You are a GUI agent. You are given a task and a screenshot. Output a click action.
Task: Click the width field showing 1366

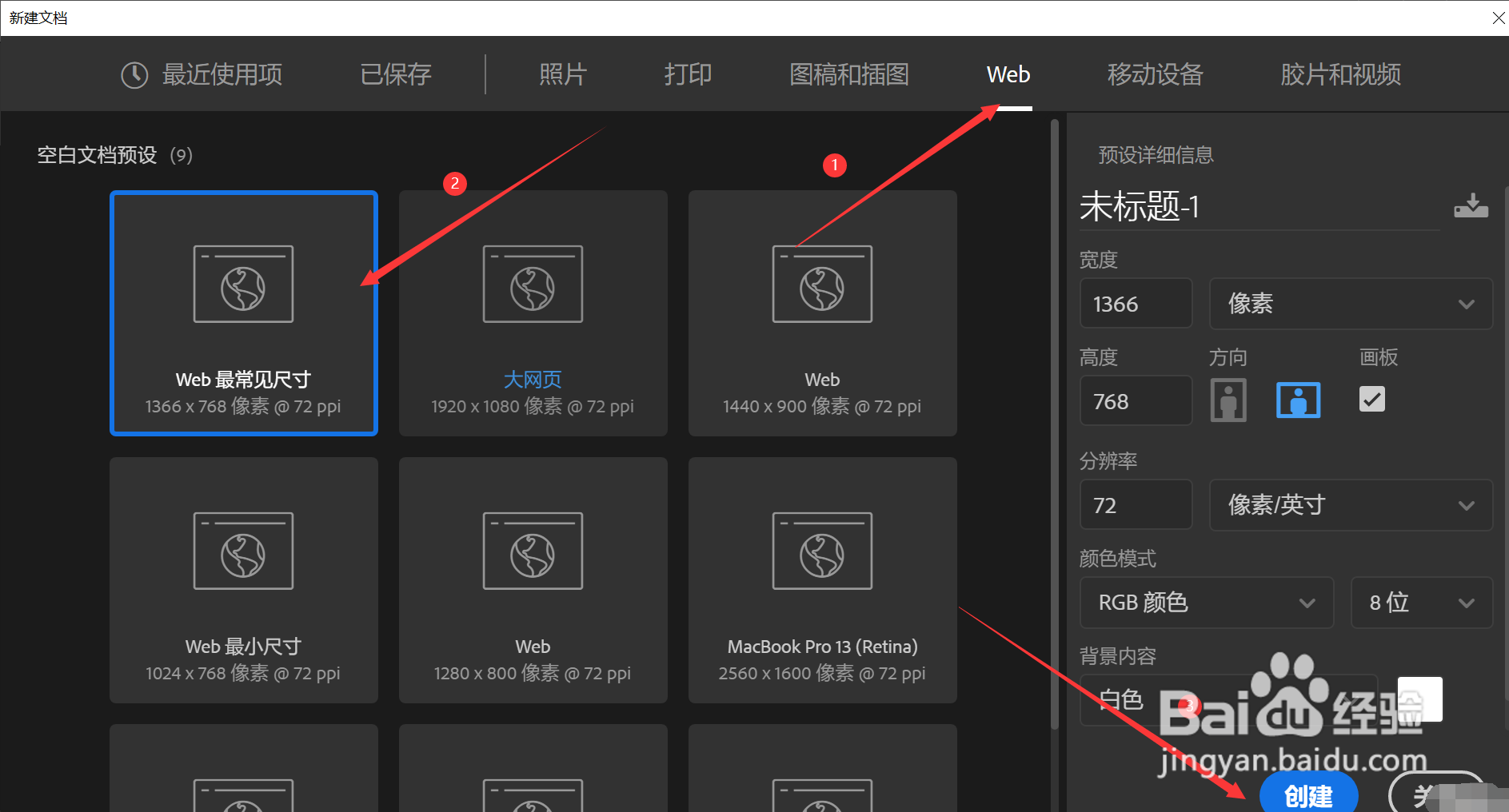[1136, 304]
